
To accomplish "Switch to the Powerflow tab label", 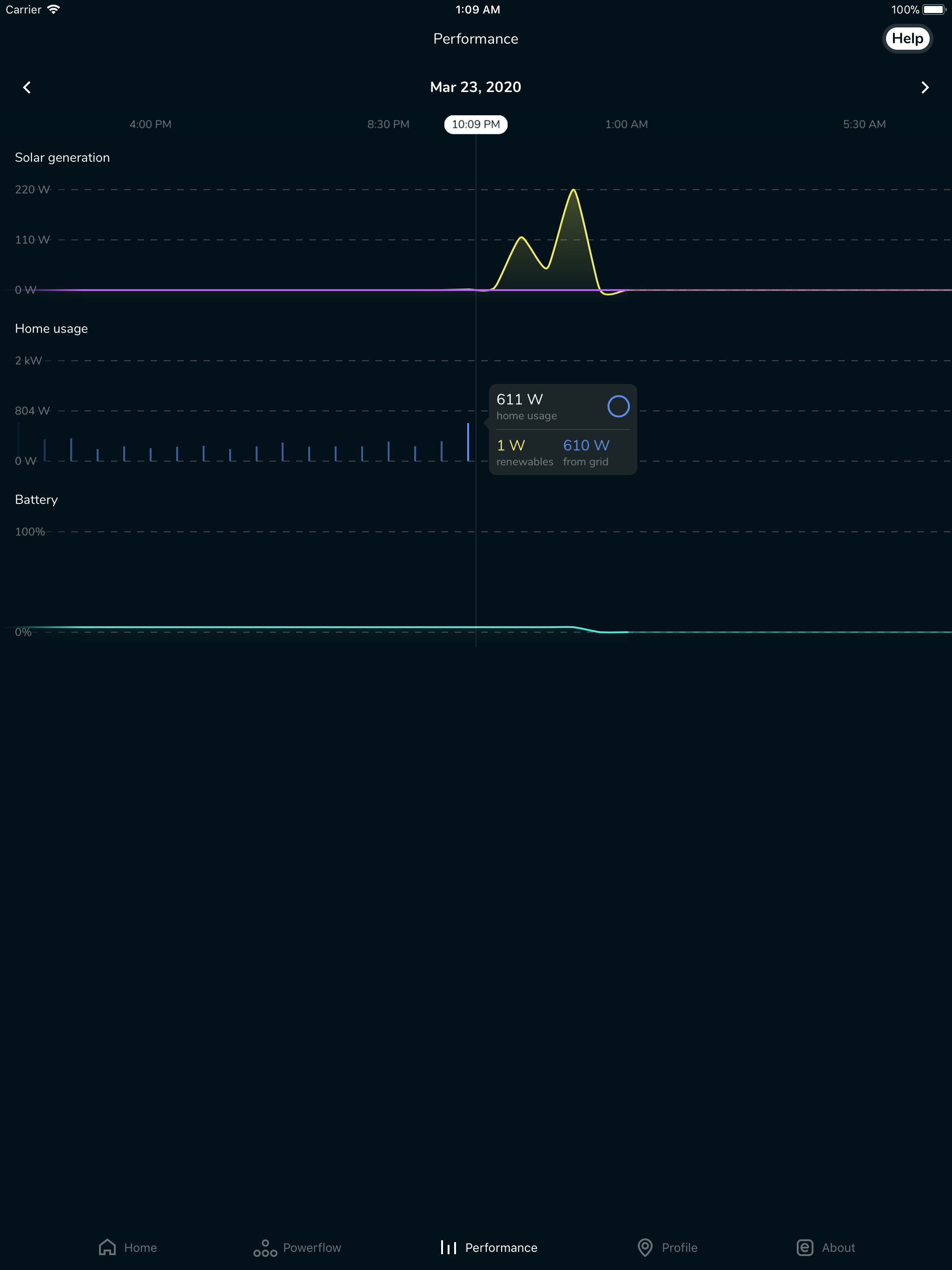I will [x=312, y=1248].
